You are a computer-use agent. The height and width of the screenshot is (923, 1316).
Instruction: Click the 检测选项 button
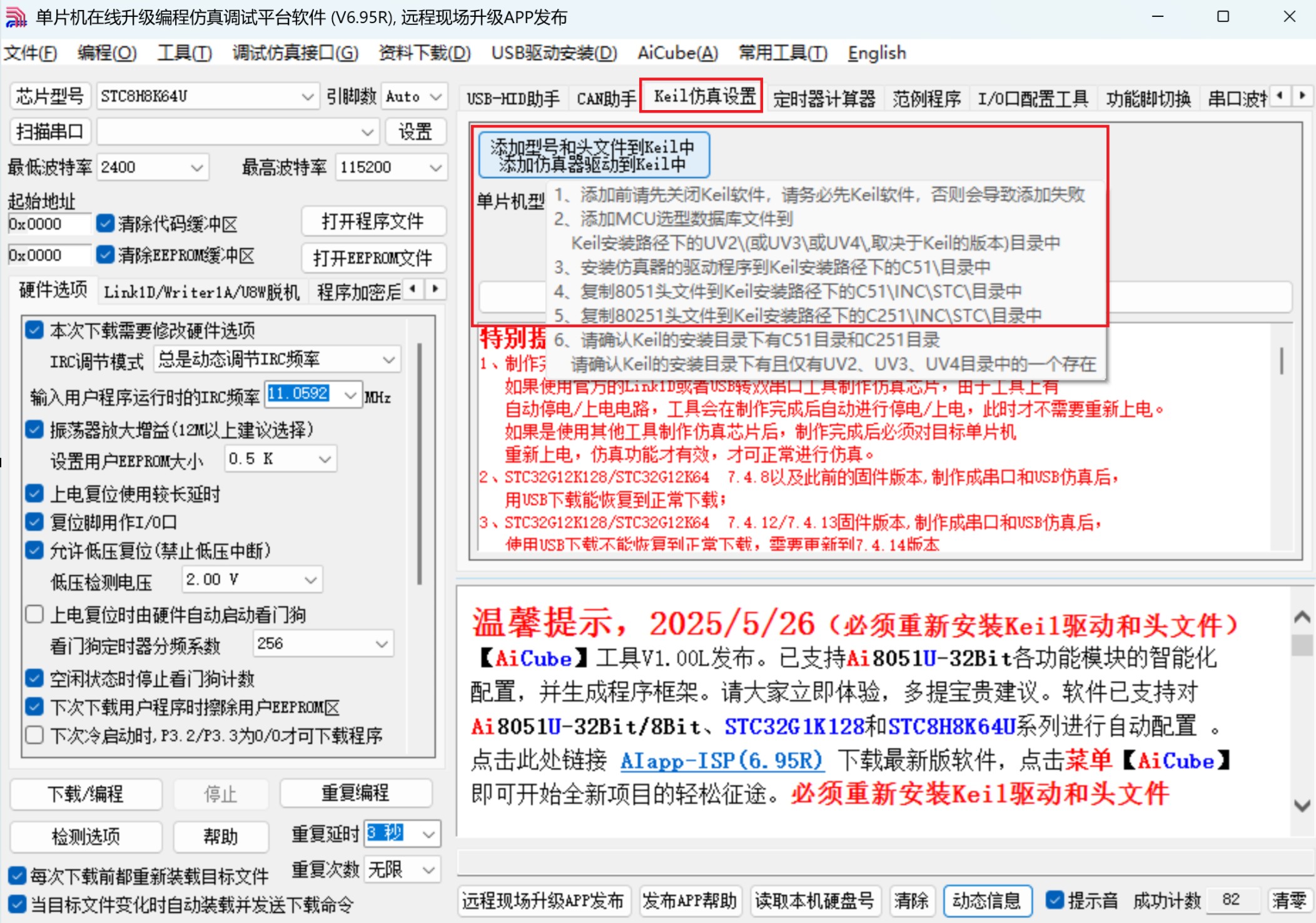pyautogui.click(x=86, y=836)
